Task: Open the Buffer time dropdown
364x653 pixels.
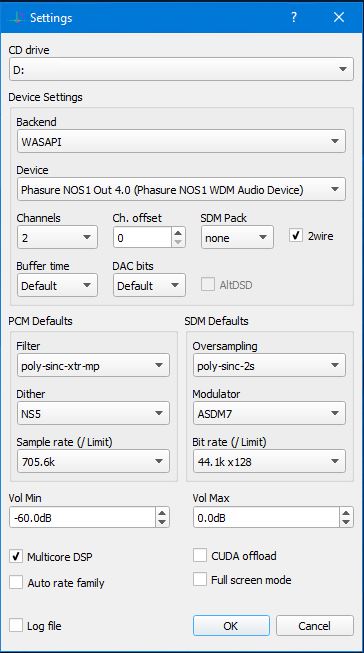Action: click(x=57, y=285)
